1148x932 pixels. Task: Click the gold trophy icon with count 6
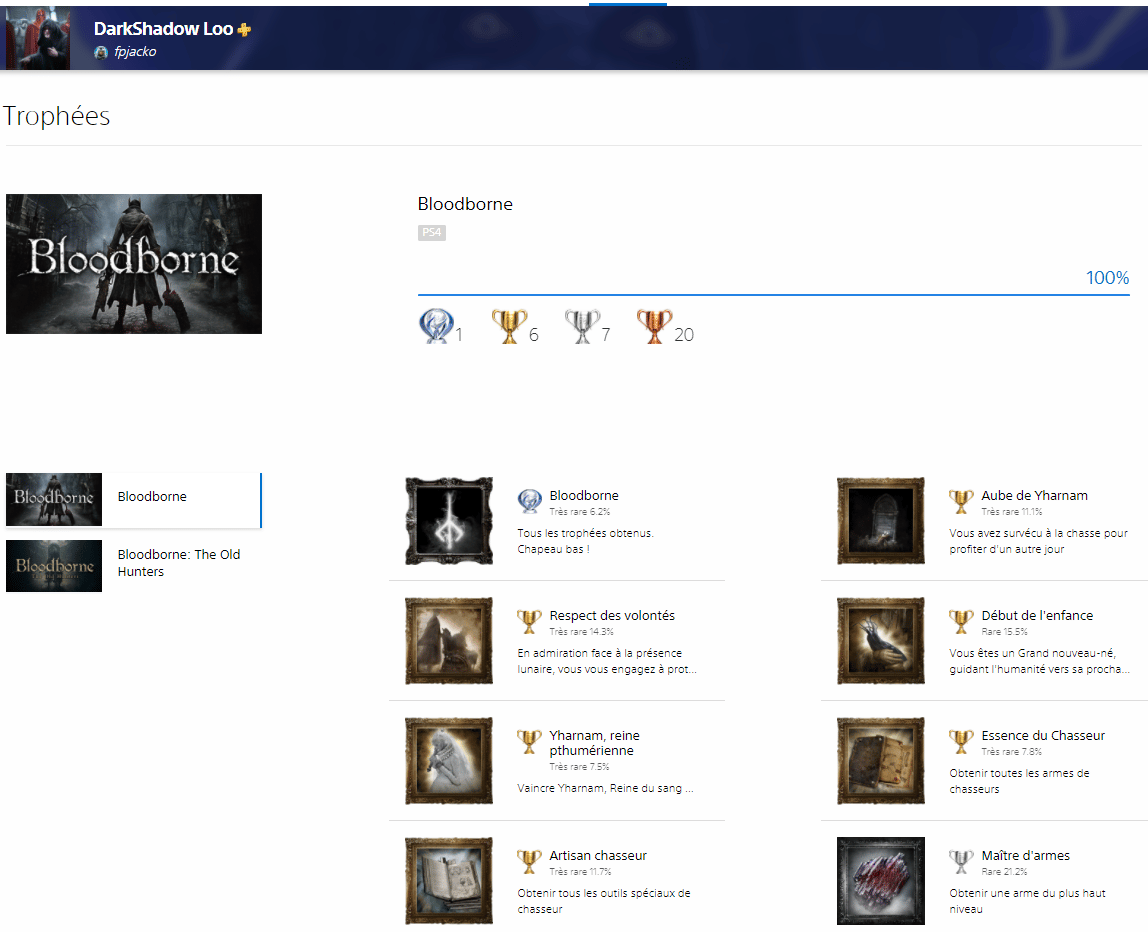coord(509,326)
